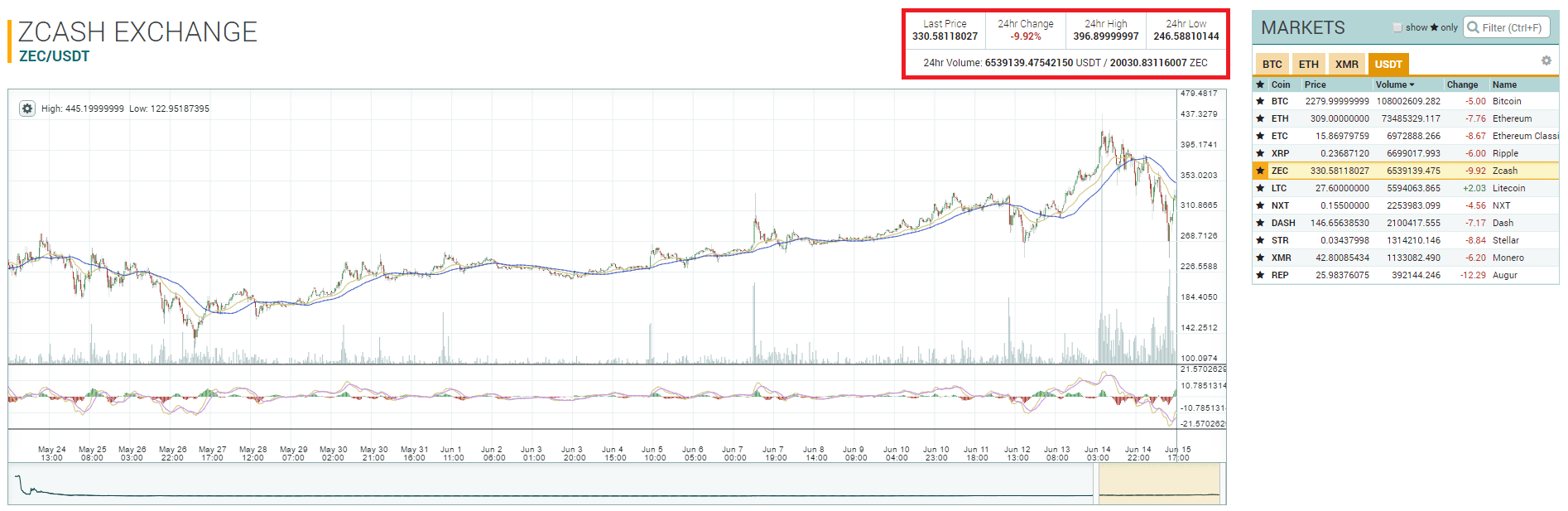This screenshot has width=1568, height=511.
Task: Click the chart Low: 122.95187395 readout
Action: [x=170, y=108]
